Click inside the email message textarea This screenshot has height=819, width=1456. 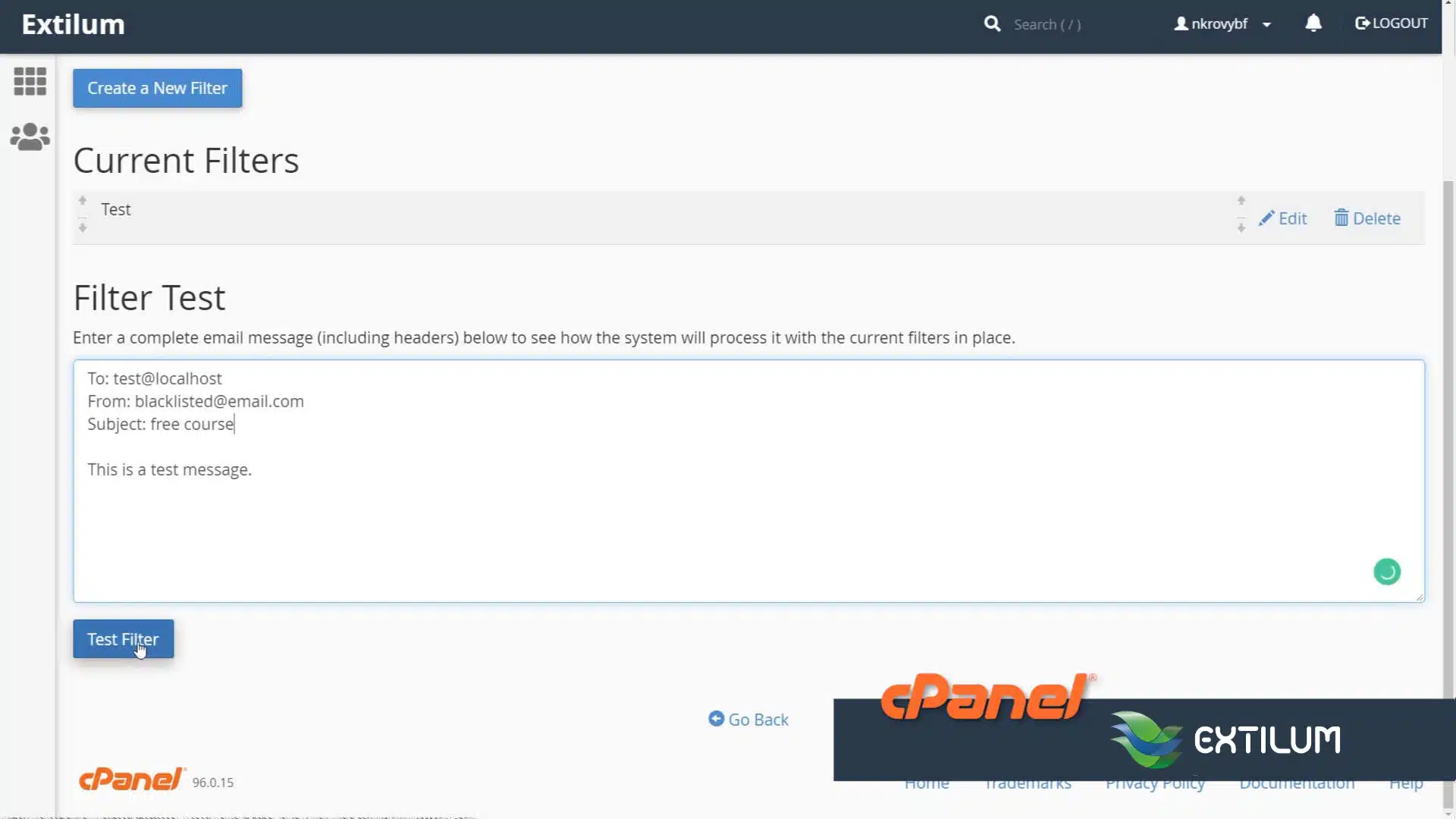(x=748, y=481)
